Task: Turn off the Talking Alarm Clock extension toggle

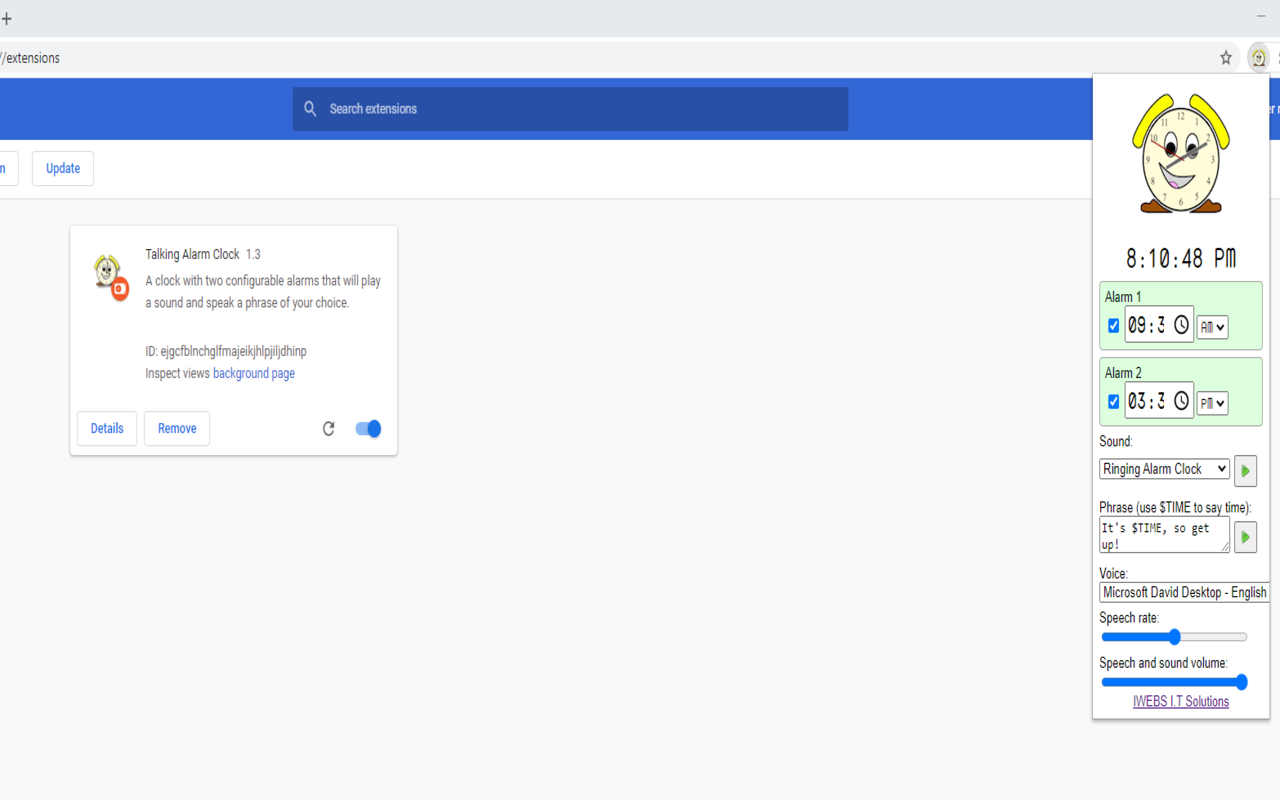Action: tap(368, 429)
